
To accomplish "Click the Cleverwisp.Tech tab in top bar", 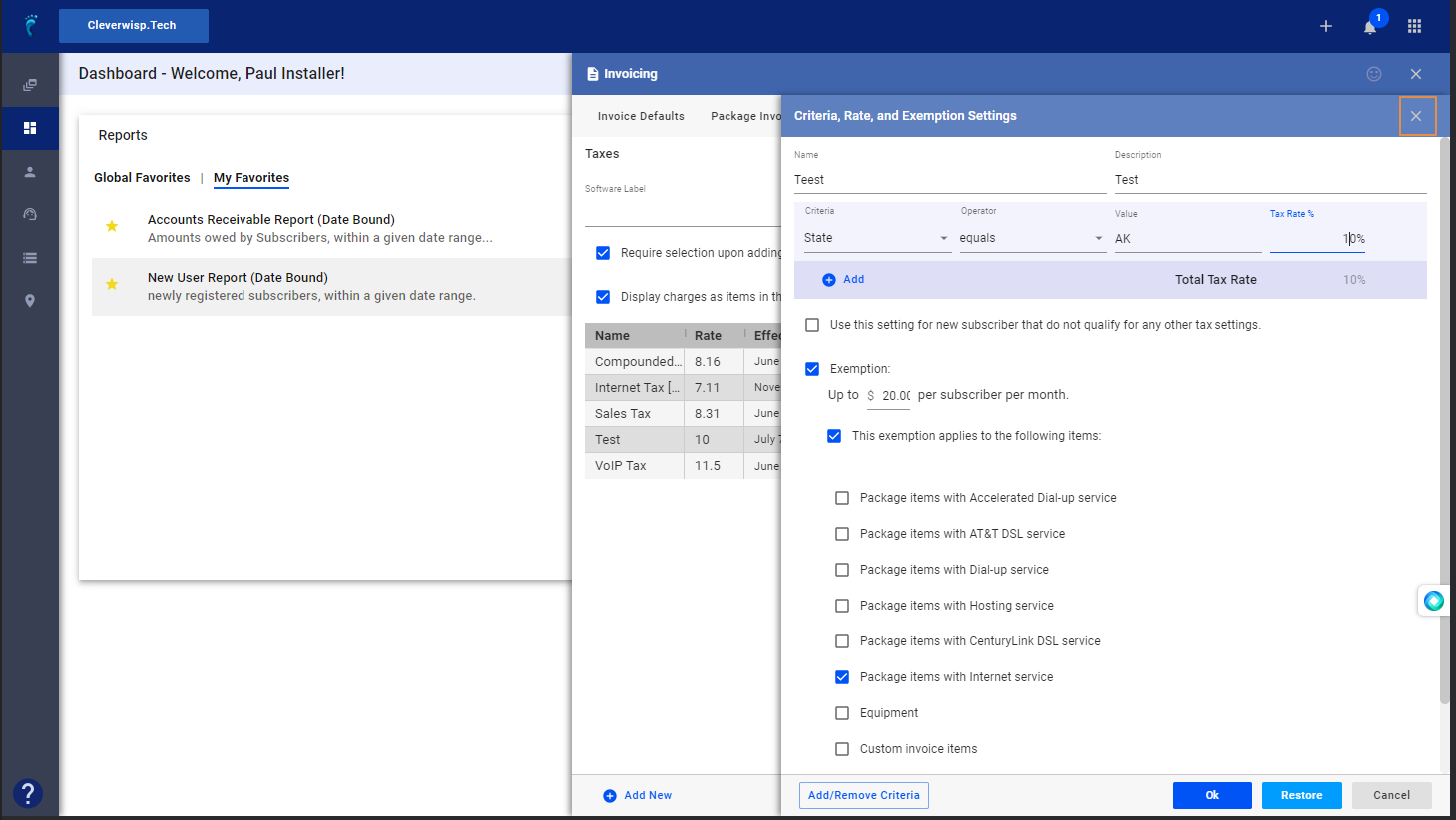I will click(134, 26).
